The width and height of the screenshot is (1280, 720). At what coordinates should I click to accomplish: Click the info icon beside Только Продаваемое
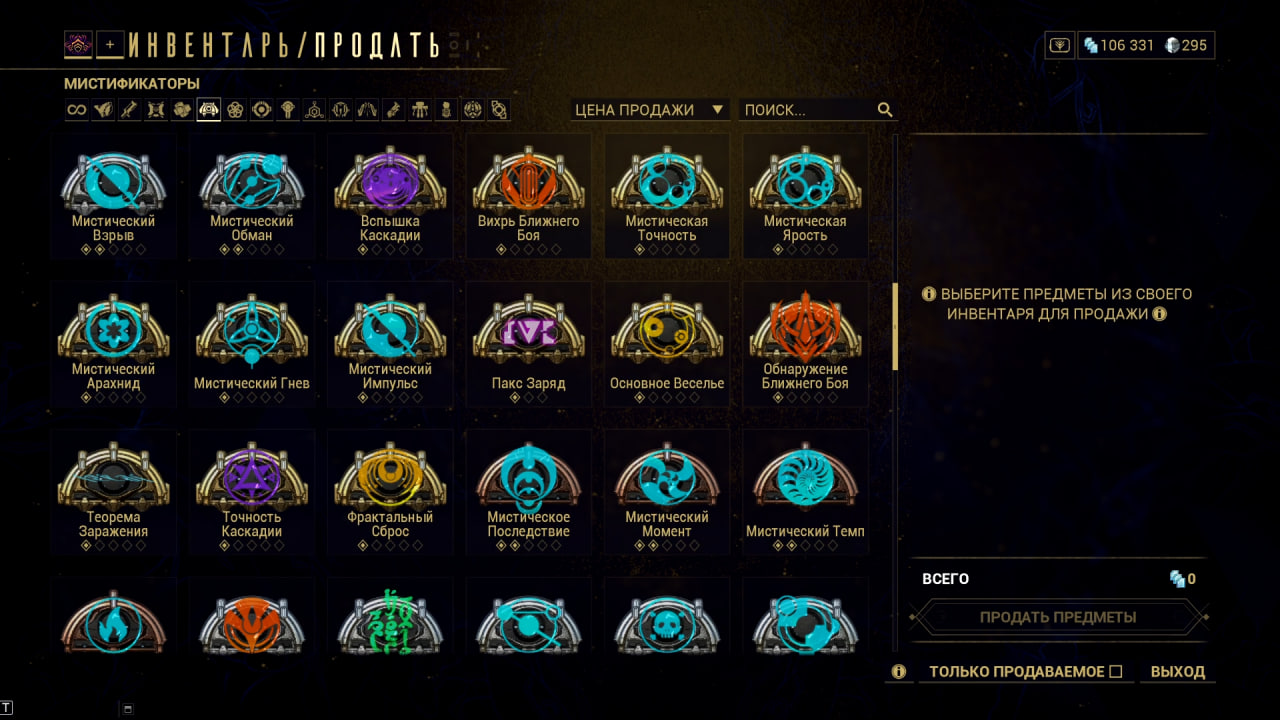899,672
